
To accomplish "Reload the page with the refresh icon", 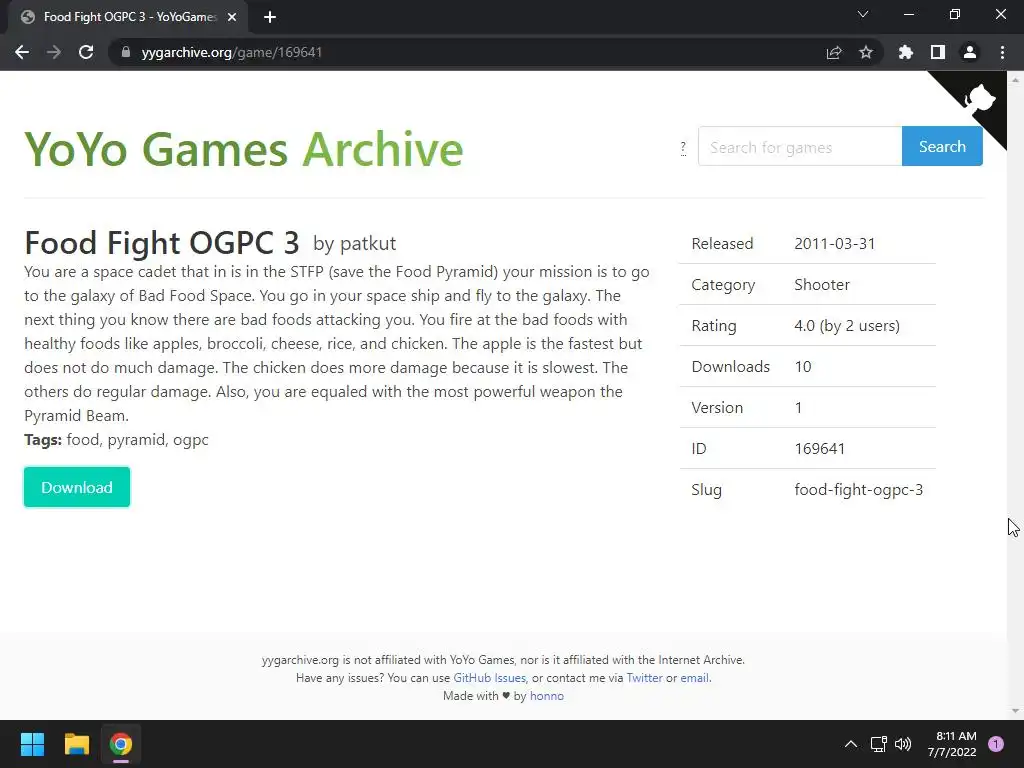I will pyautogui.click(x=86, y=52).
